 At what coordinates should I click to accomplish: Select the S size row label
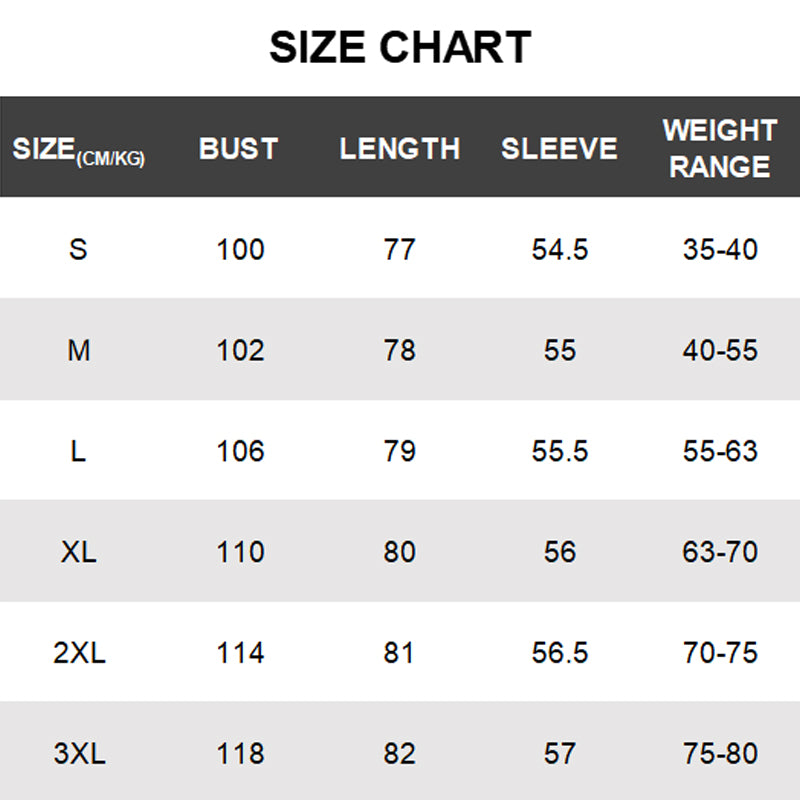[x=78, y=249]
